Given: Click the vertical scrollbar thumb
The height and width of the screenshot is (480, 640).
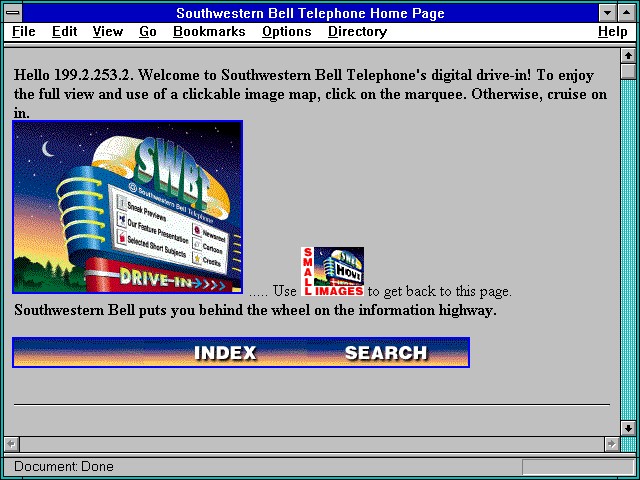Looking at the screenshot, I should 628,71.
